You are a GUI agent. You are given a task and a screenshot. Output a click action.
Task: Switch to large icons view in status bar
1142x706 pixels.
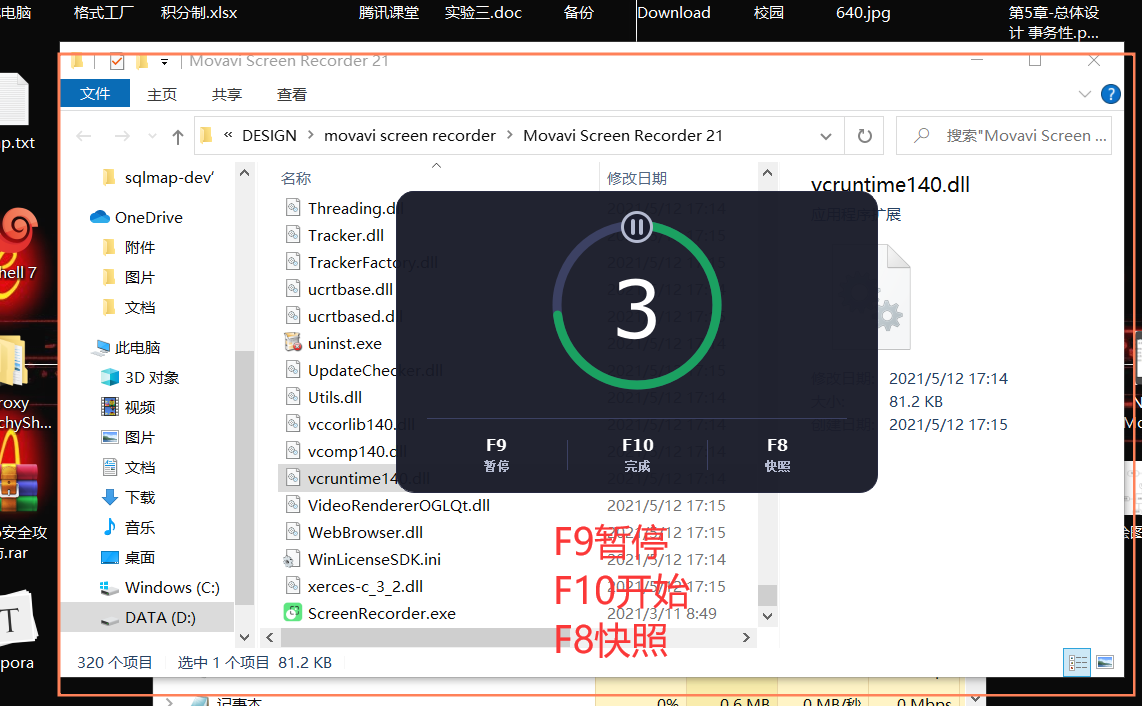1105,662
